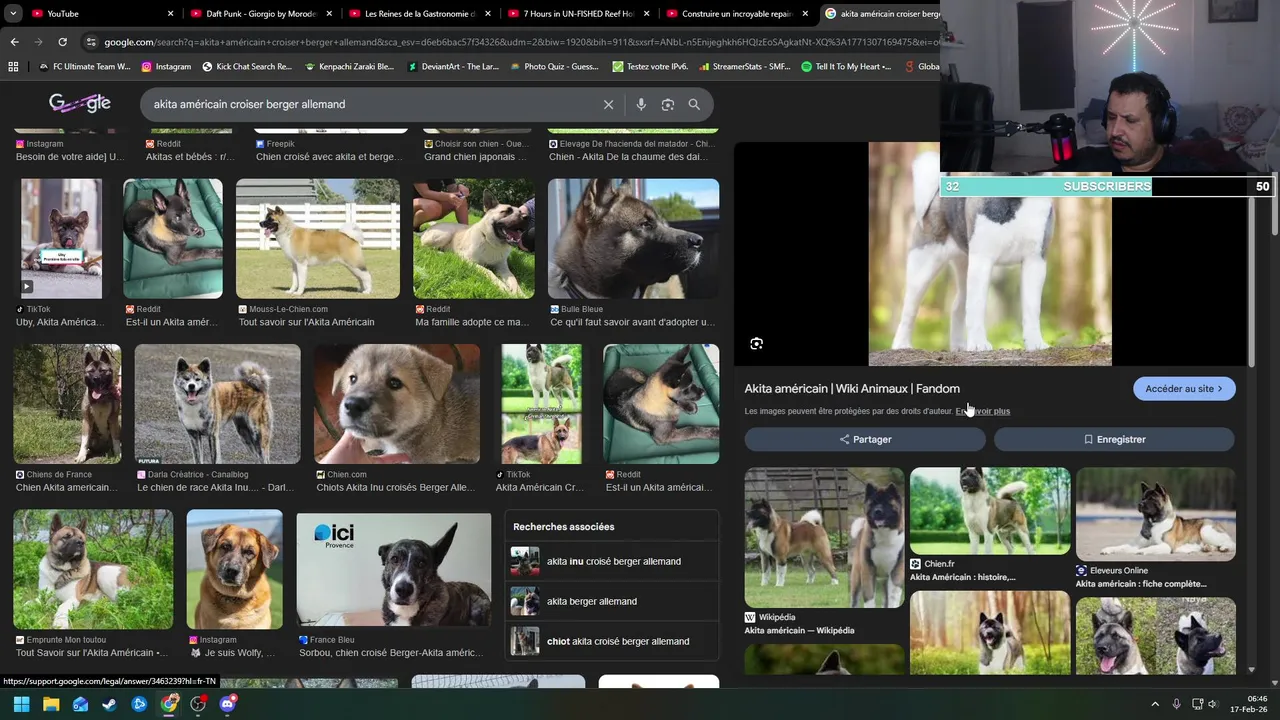Image resolution: width=1280 pixels, height=720 pixels.
Task: Start voice search with the microphone icon
Action: pos(641,104)
